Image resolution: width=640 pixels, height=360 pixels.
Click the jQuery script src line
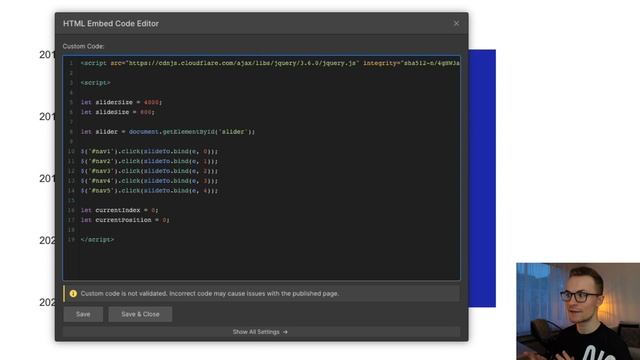[270, 63]
